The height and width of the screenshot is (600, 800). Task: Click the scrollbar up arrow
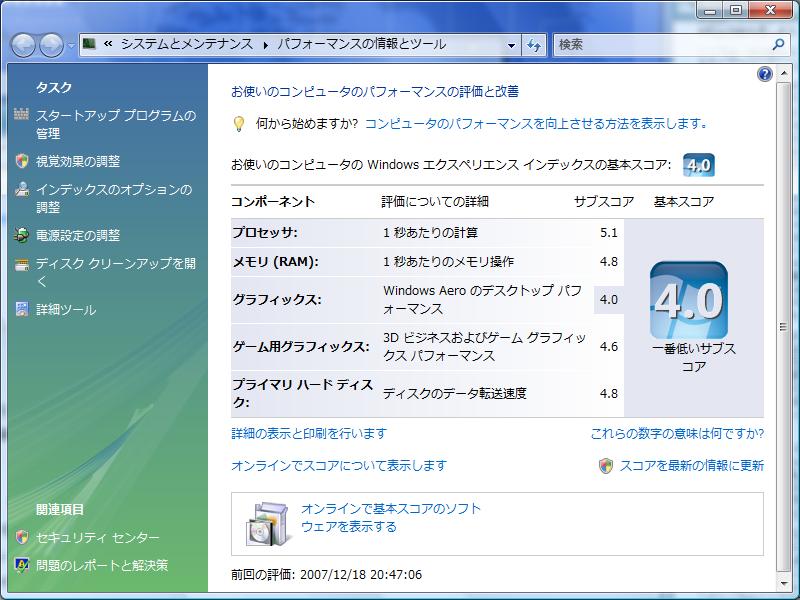[783, 74]
